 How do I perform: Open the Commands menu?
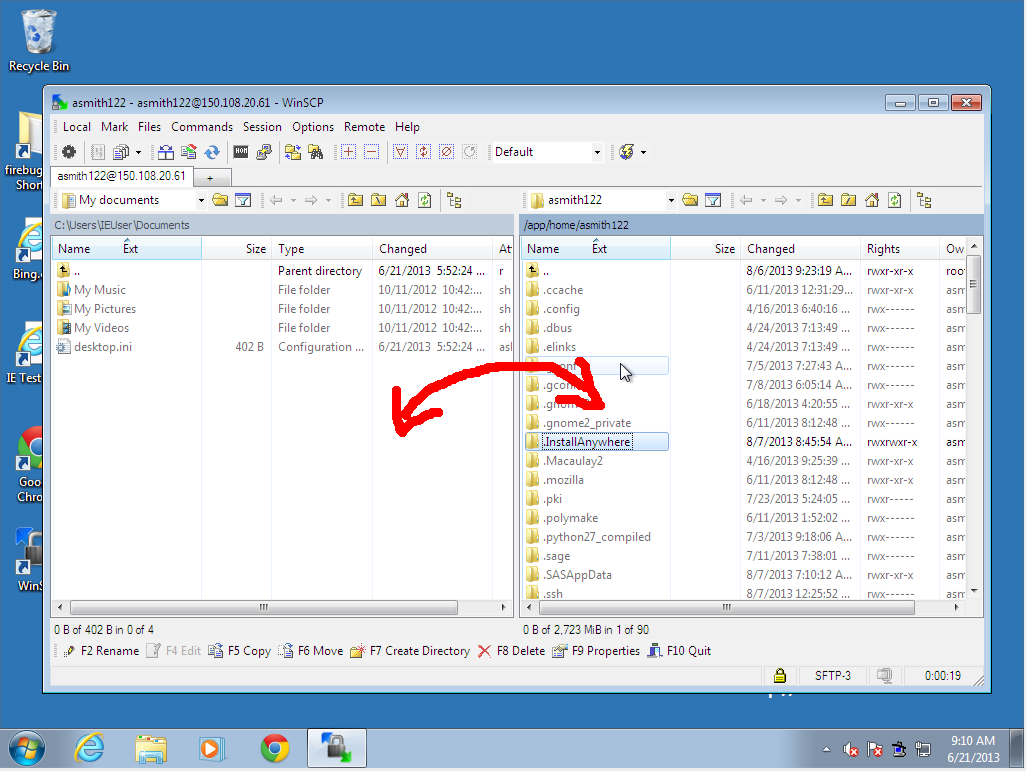coord(202,126)
